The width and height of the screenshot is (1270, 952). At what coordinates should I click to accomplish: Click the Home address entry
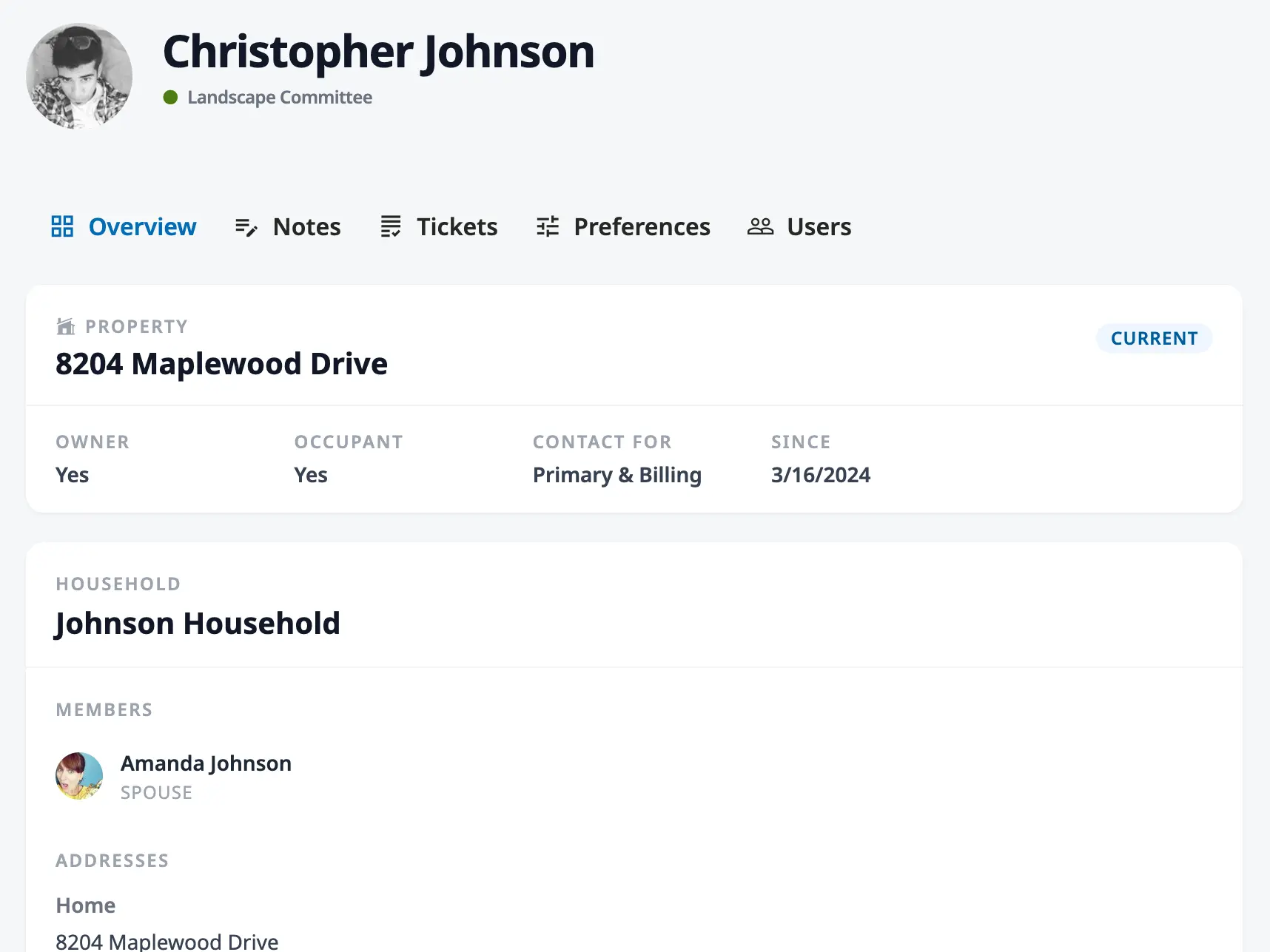[85, 905]
